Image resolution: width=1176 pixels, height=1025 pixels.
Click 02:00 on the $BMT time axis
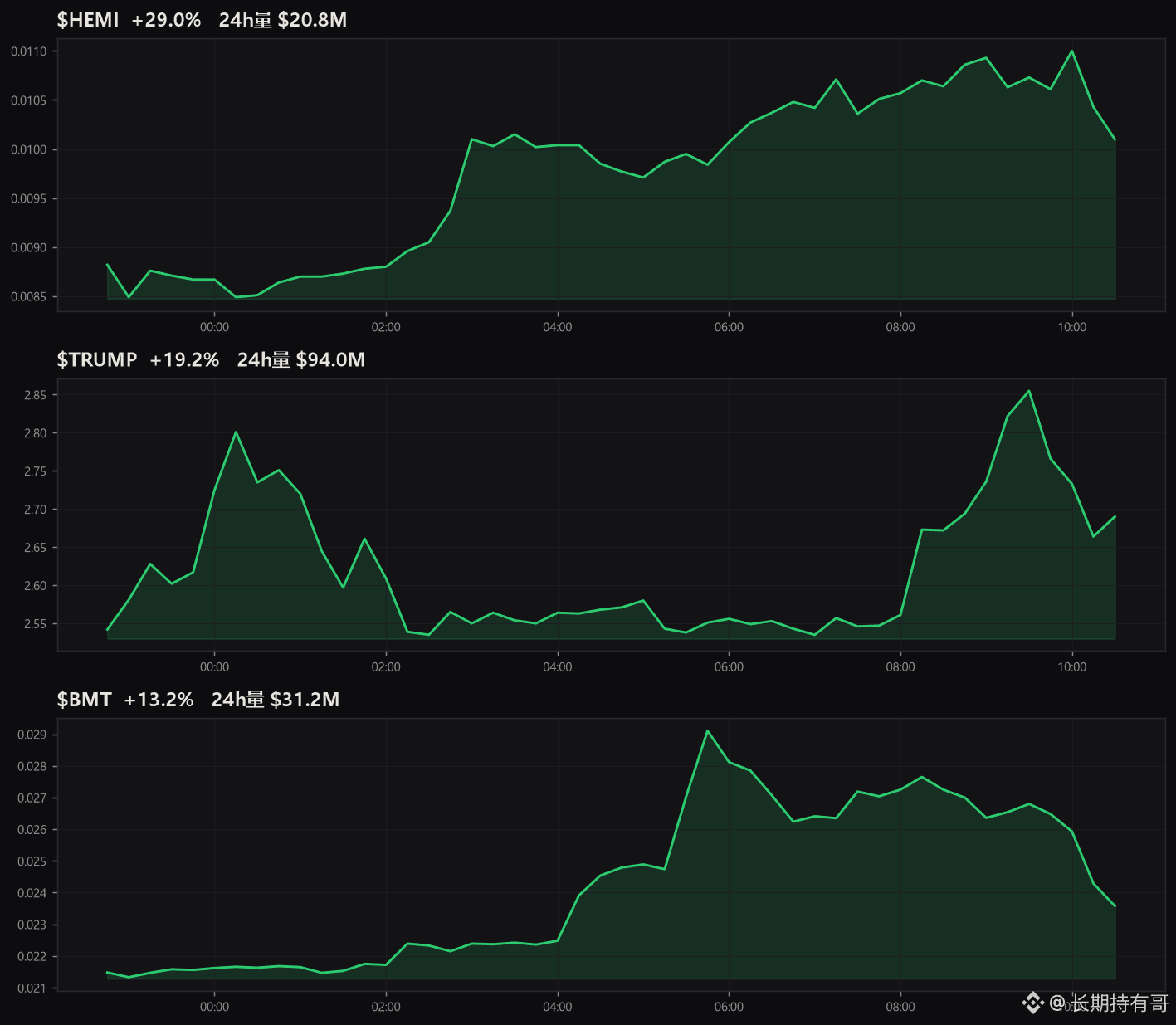pos(386,1007)
